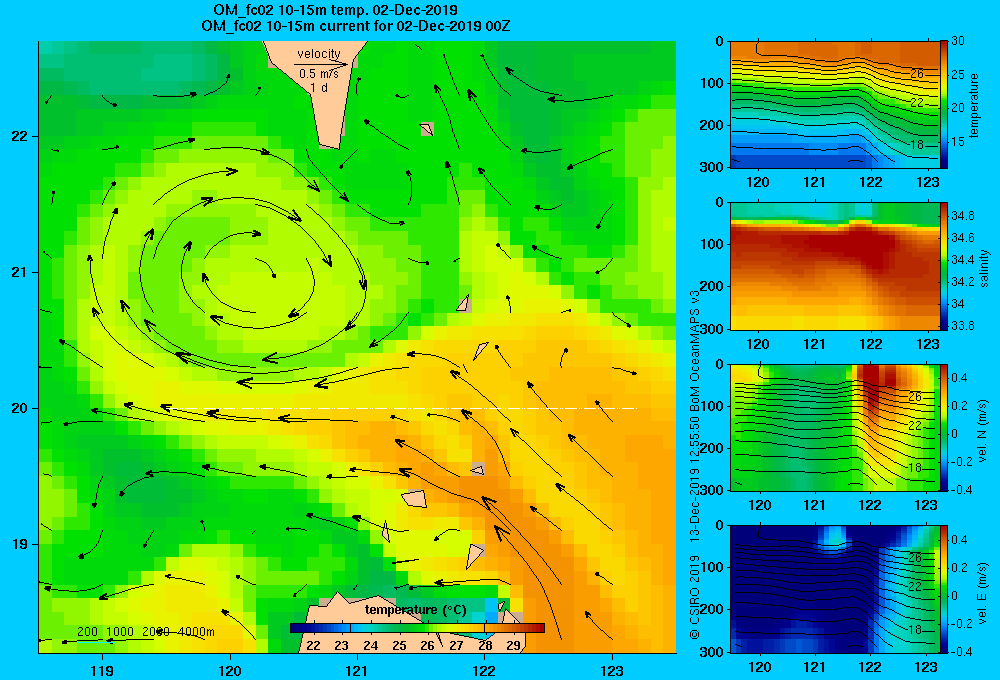Click the 33.8 tick on the salinity scale
The image size is (1000, 680).
(x=963, y=326)
